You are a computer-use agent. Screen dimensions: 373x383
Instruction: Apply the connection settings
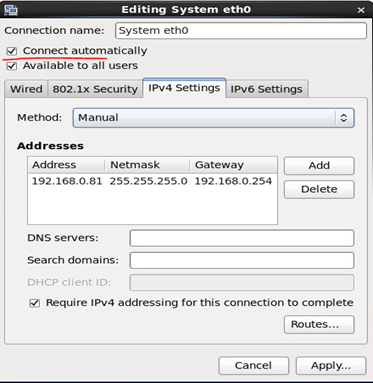[331, 366]
